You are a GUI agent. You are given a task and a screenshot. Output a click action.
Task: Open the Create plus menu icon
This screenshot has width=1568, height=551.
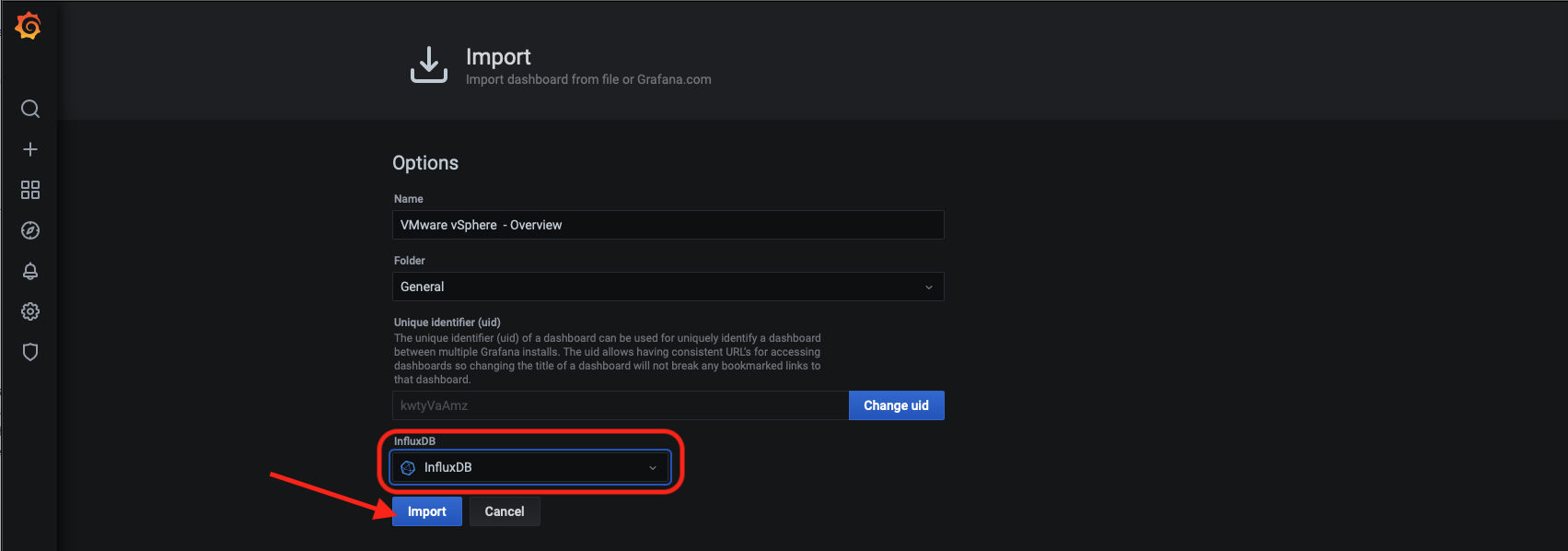pyautogui.click(x=30, y=149)
